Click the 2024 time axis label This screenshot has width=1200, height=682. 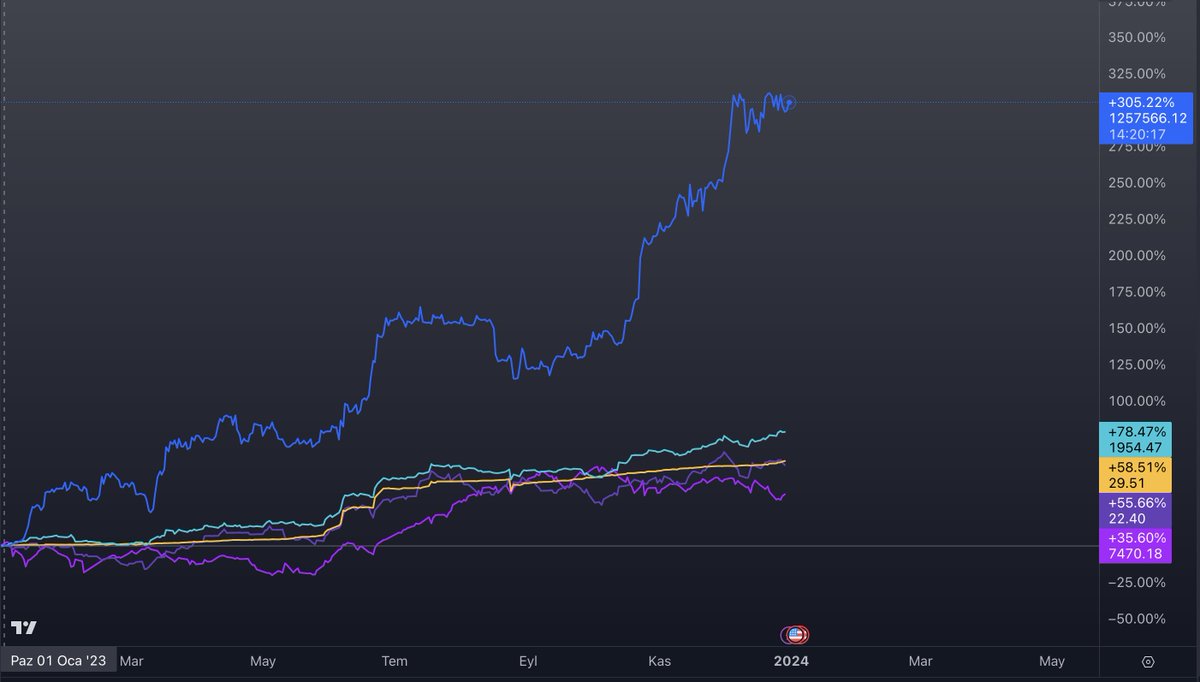tap(791, 661)
